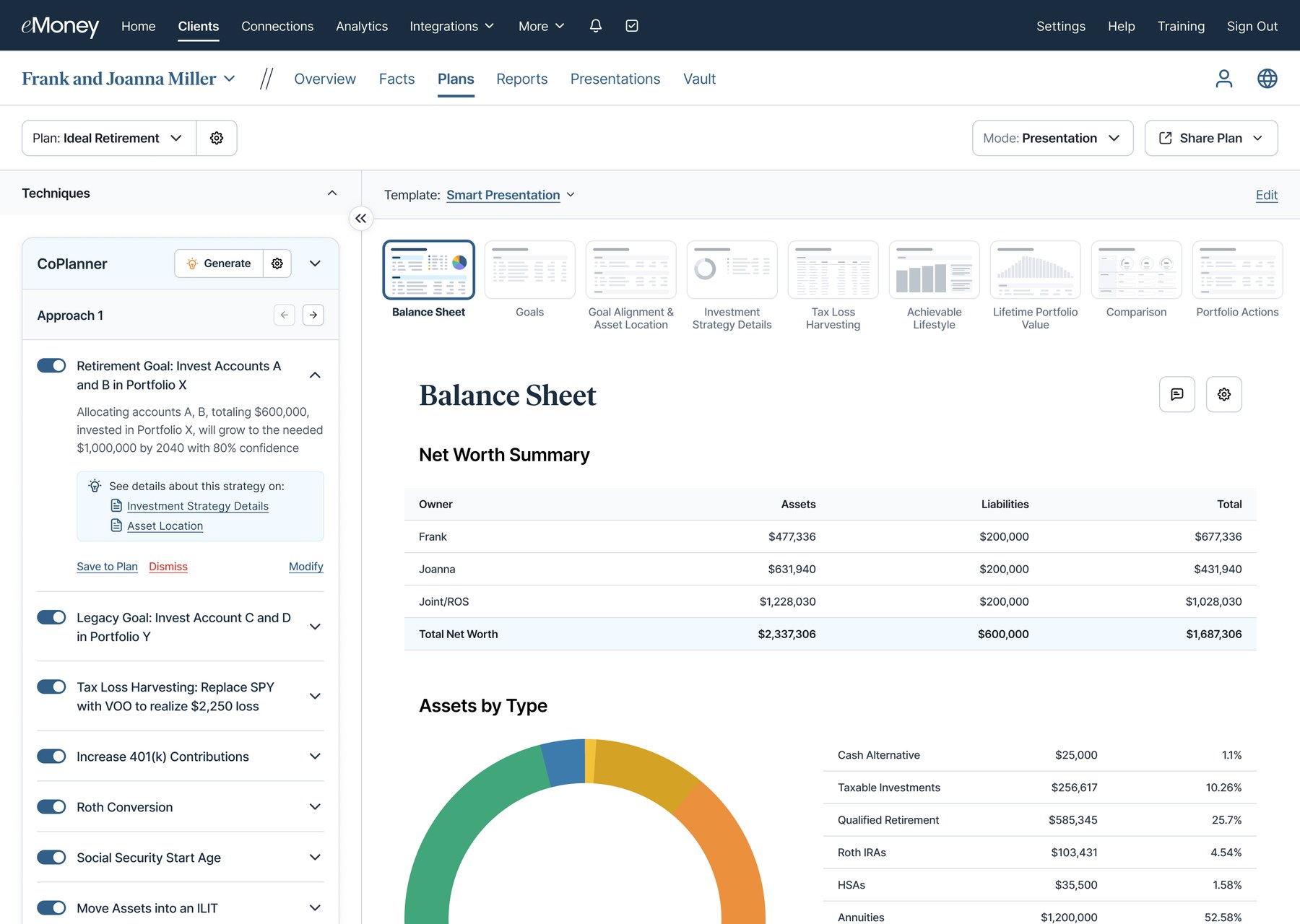Open the Balance Sheet settings gear

(x=1224, y=394)
